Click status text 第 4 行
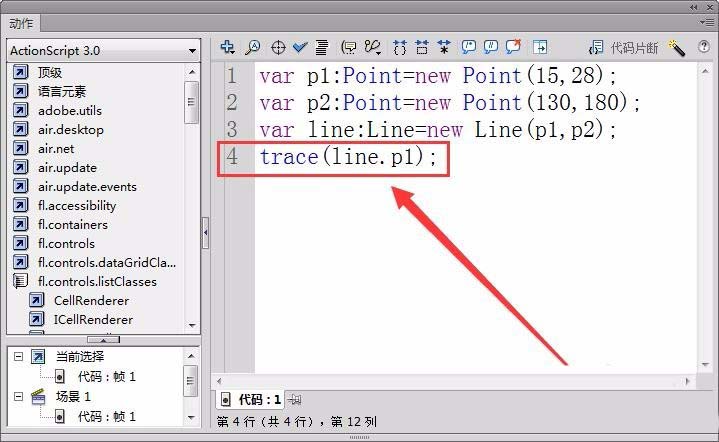This screenshot has width=719, height=442. [236, 421]
